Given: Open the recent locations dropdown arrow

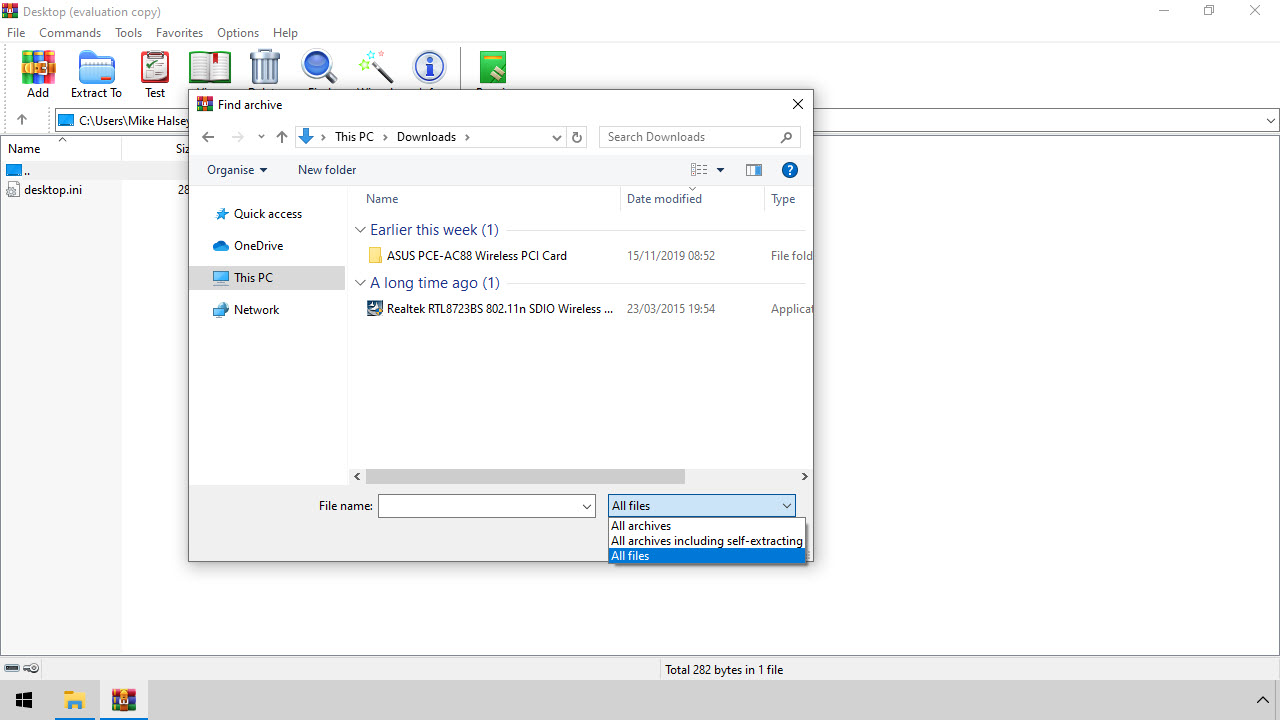Looking at the screenshot, I should coord(261,137).
